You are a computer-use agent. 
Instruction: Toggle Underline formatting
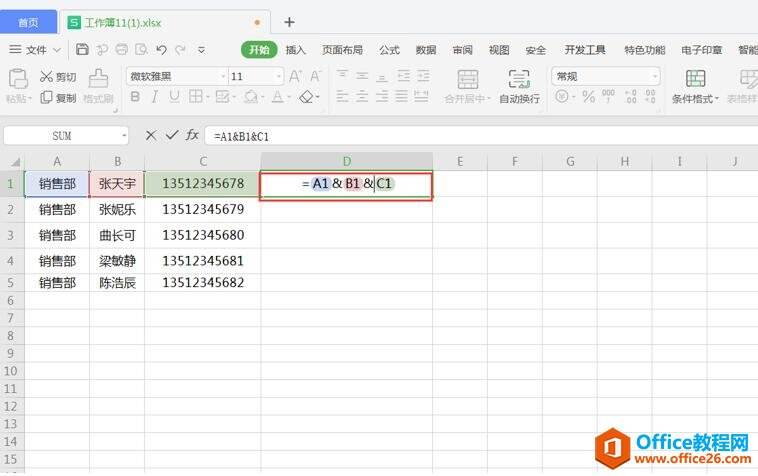175,97
